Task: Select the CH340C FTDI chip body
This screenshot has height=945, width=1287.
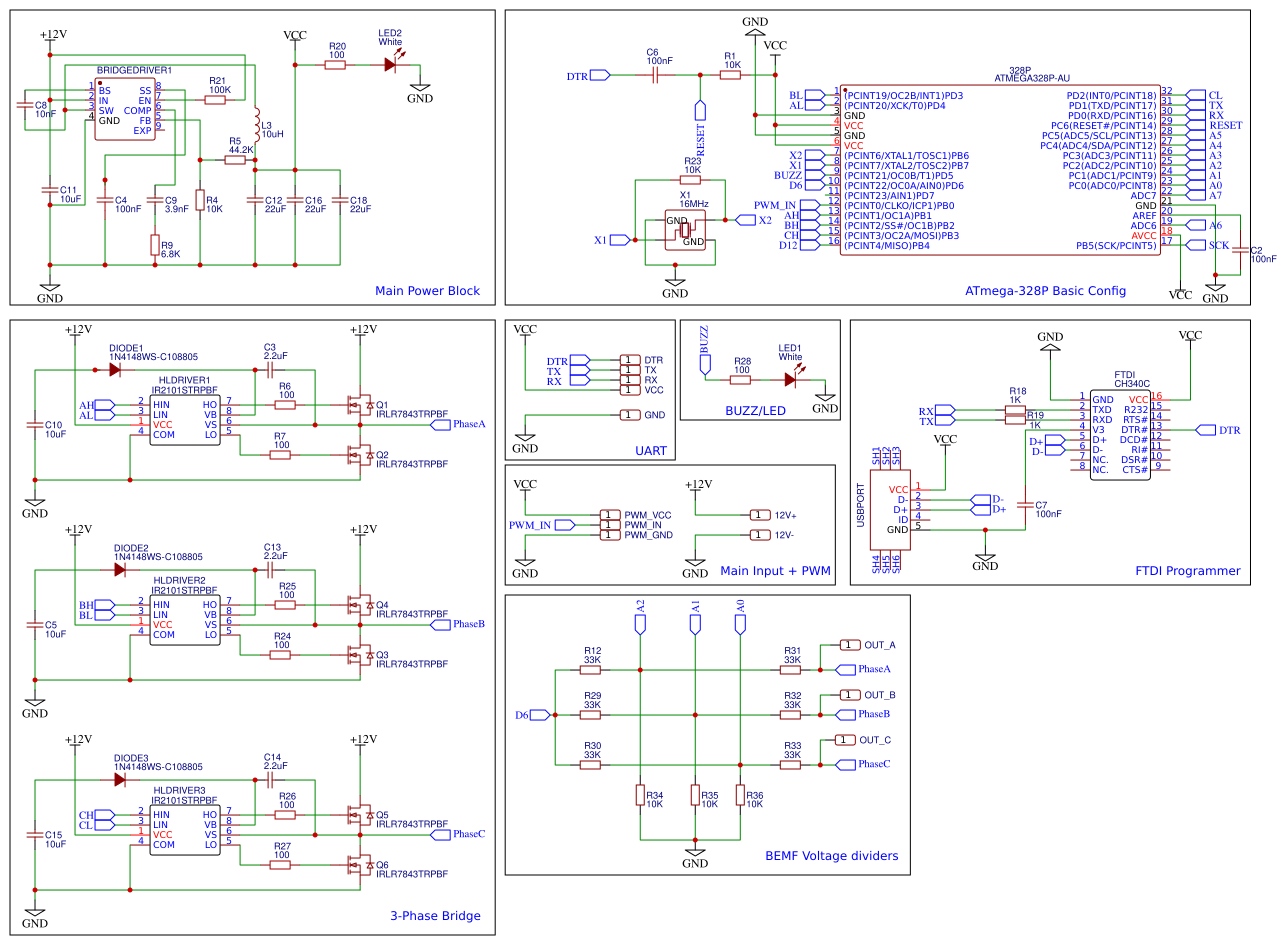Action: pyautogui.click(x=1119, y=435)
